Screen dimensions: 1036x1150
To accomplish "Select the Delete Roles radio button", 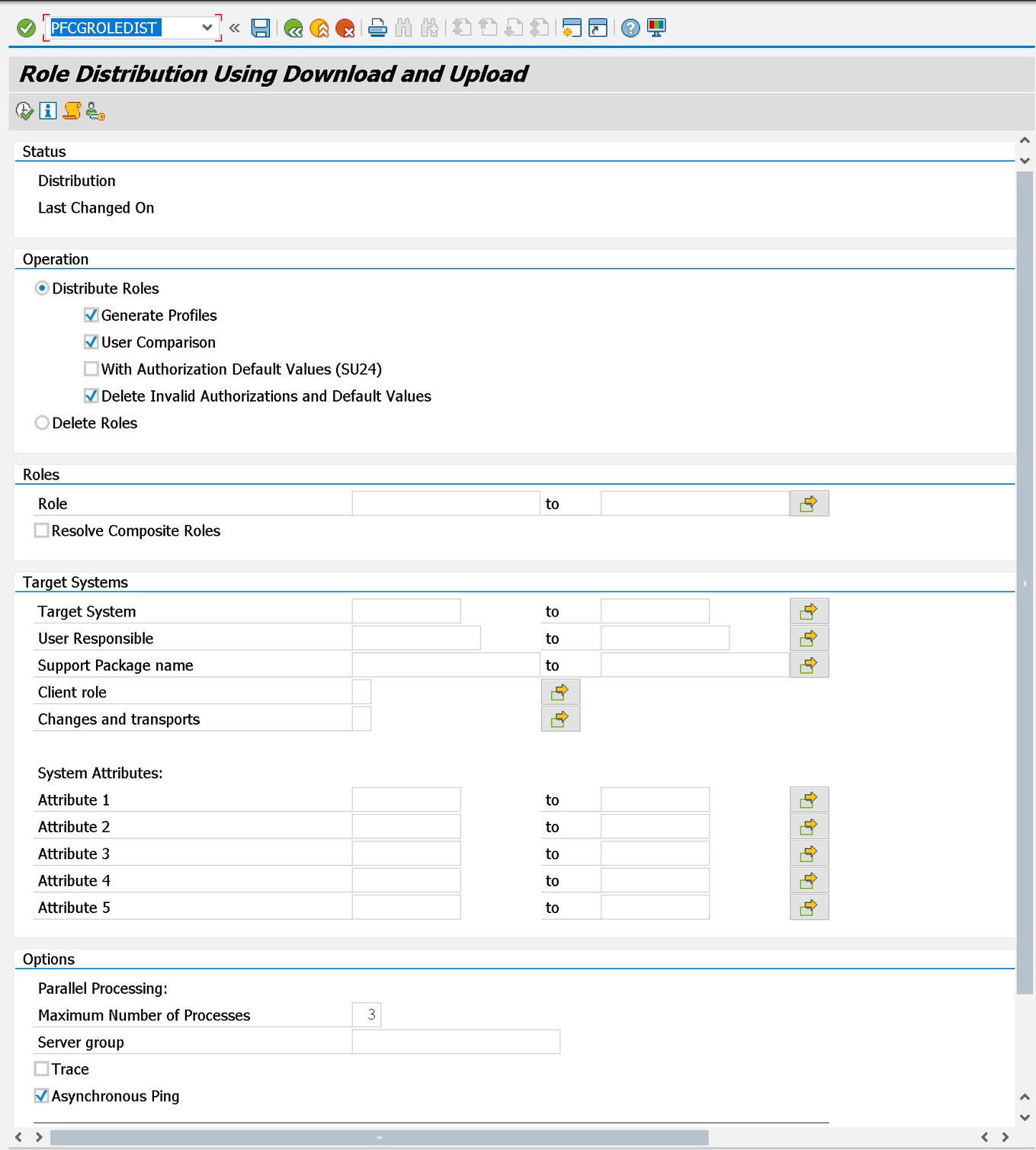I will click(x=42, y=422).
